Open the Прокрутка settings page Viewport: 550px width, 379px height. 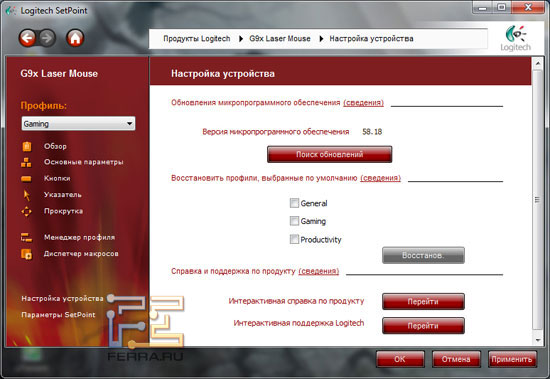pos(63,211)
